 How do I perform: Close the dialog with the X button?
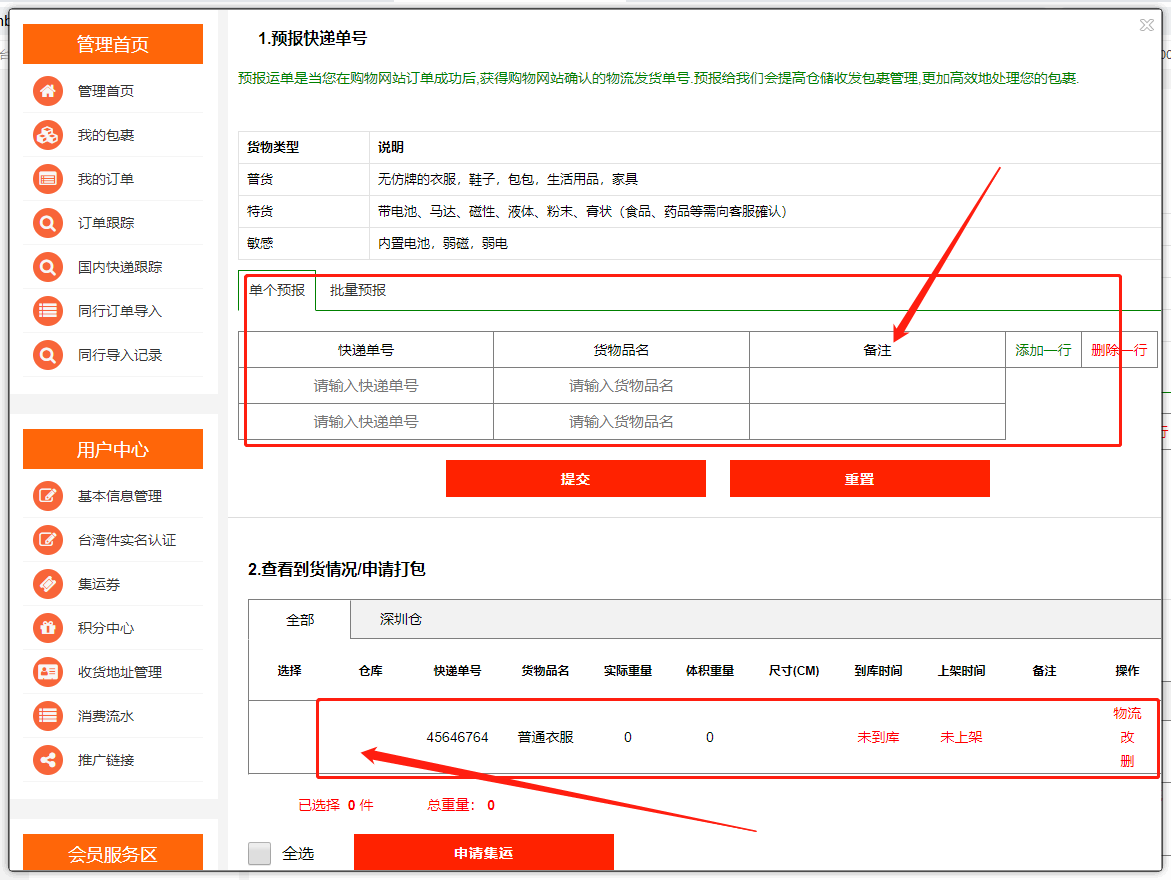tap(1147, 26)
